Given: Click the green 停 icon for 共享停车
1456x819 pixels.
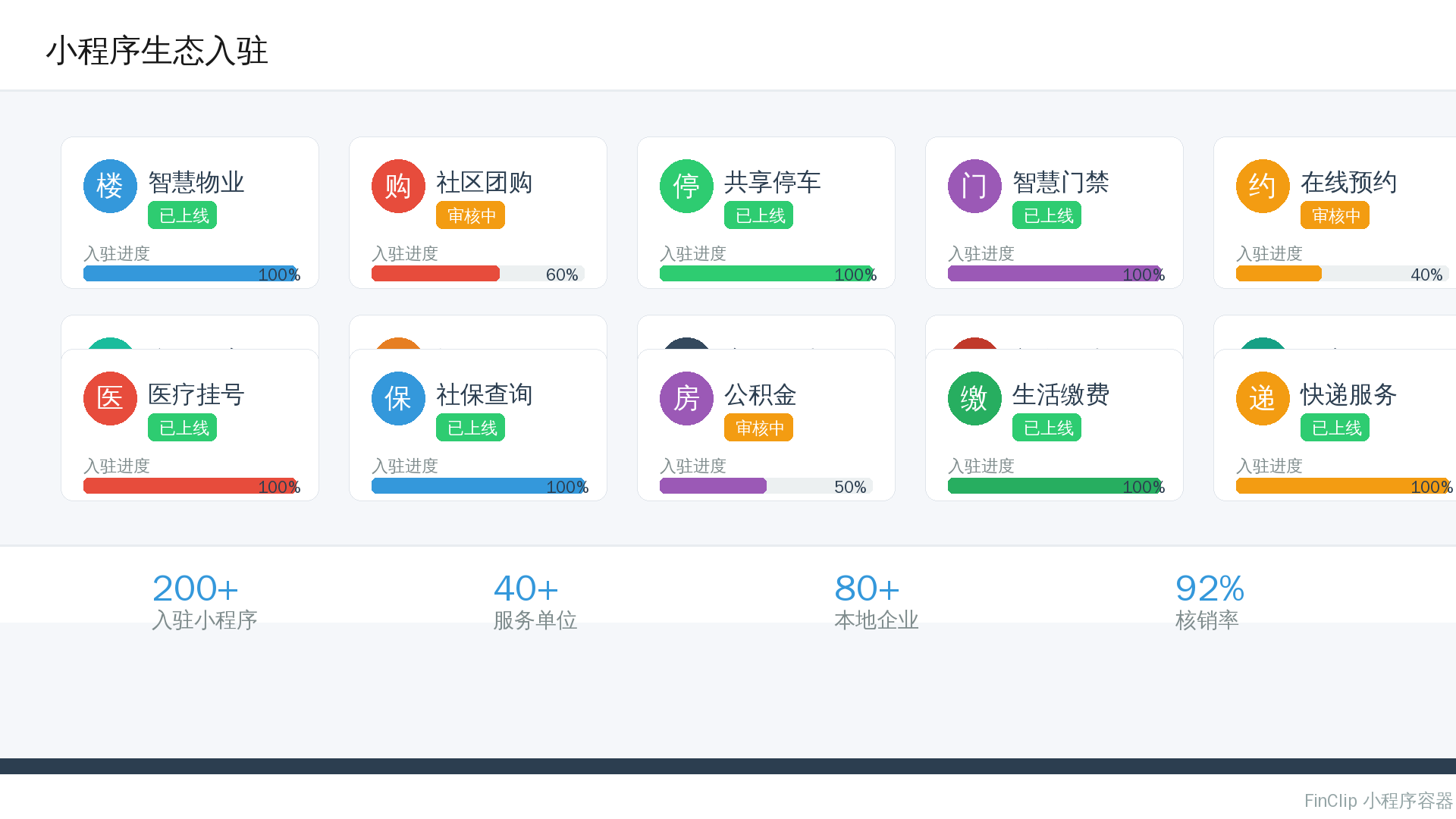Looking at the screenshot, I should click(x=686, y=186).
